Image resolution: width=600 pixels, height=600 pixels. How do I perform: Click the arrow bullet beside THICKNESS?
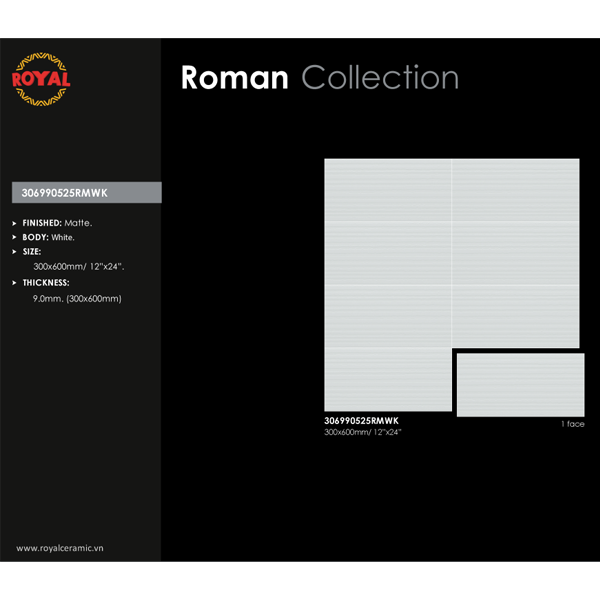coord(14,283)
